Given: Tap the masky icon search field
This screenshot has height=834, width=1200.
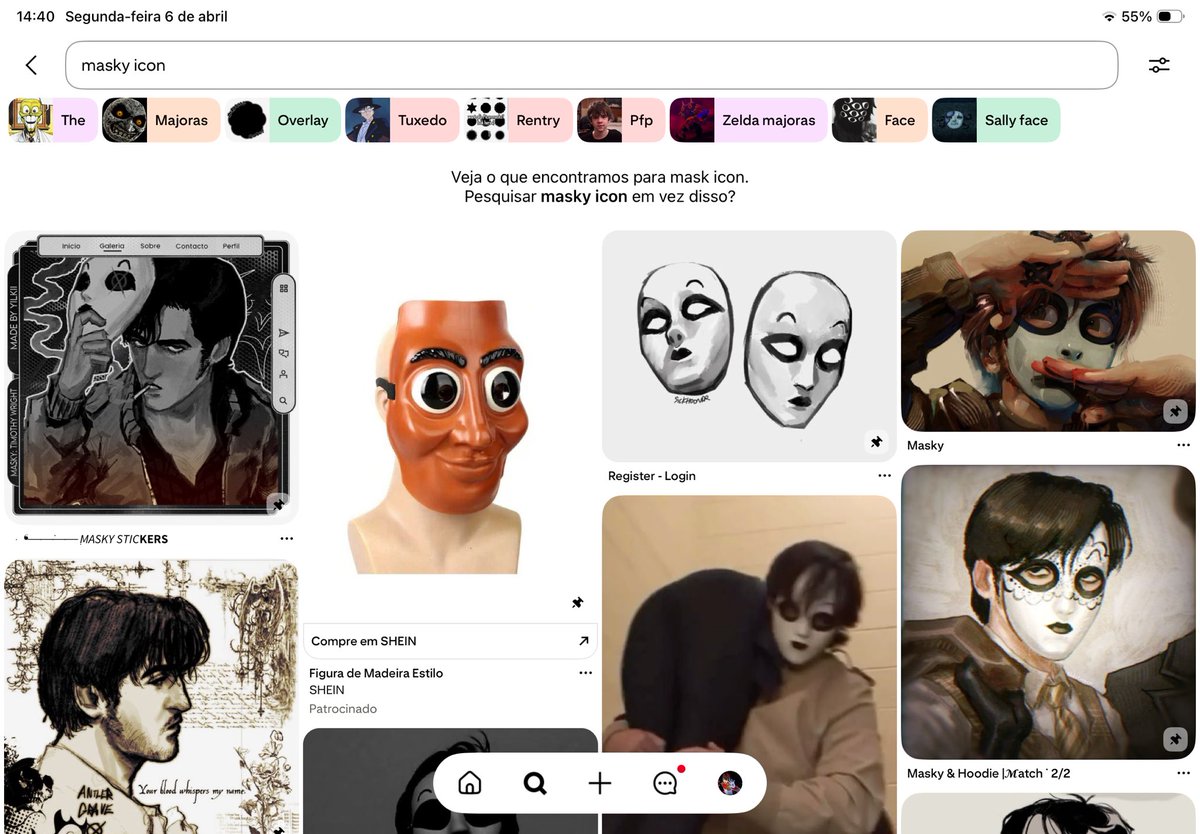Looking at the screenshot, I should 591,65.
